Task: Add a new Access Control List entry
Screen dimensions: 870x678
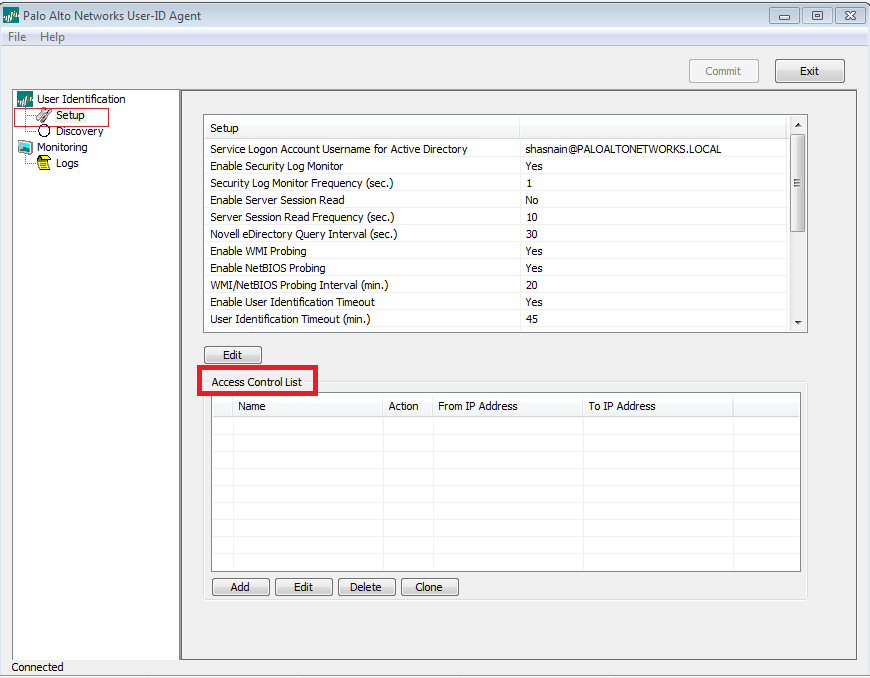Action: point(240,587)
